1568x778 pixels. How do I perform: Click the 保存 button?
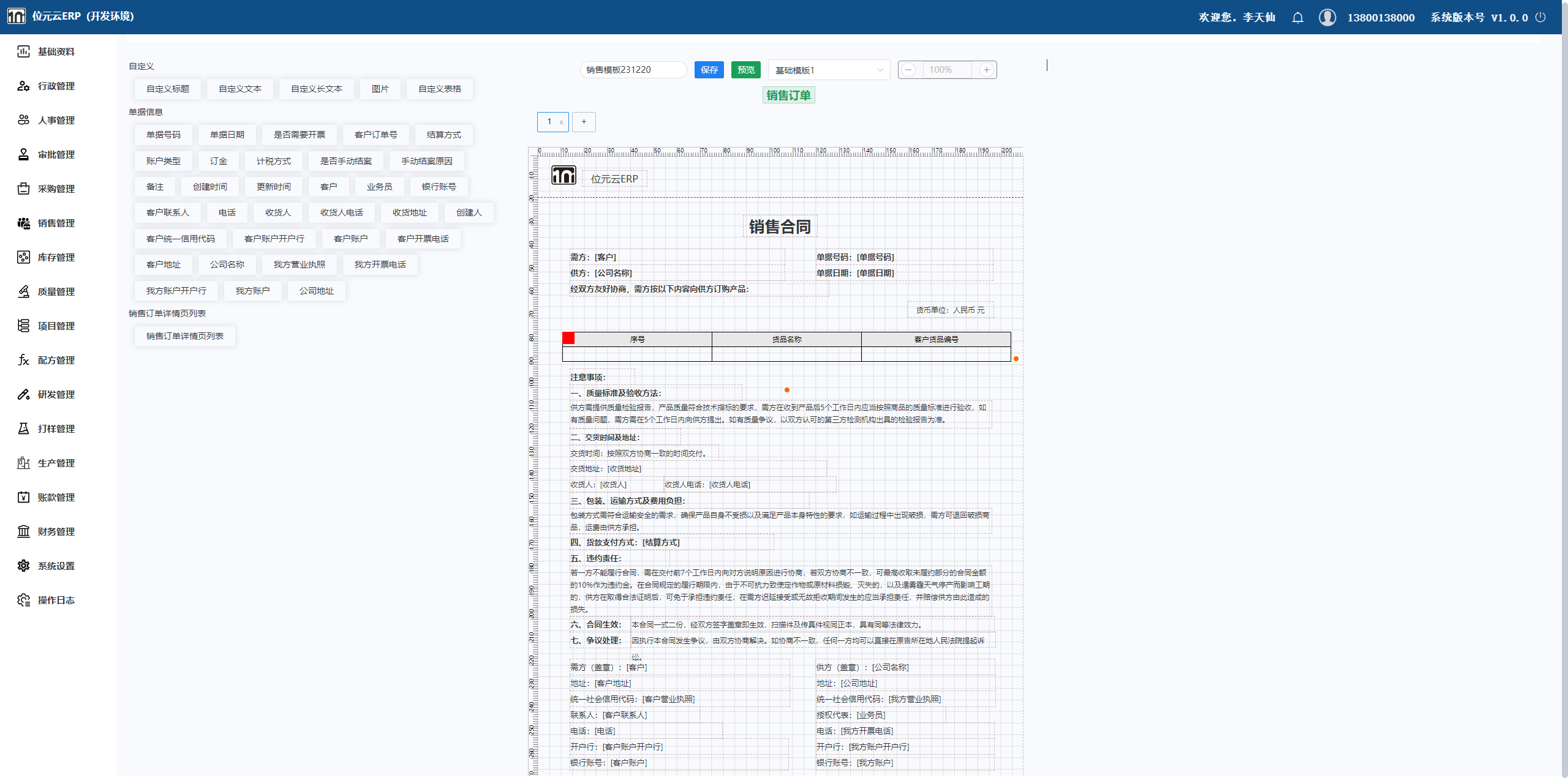[709, 70]
